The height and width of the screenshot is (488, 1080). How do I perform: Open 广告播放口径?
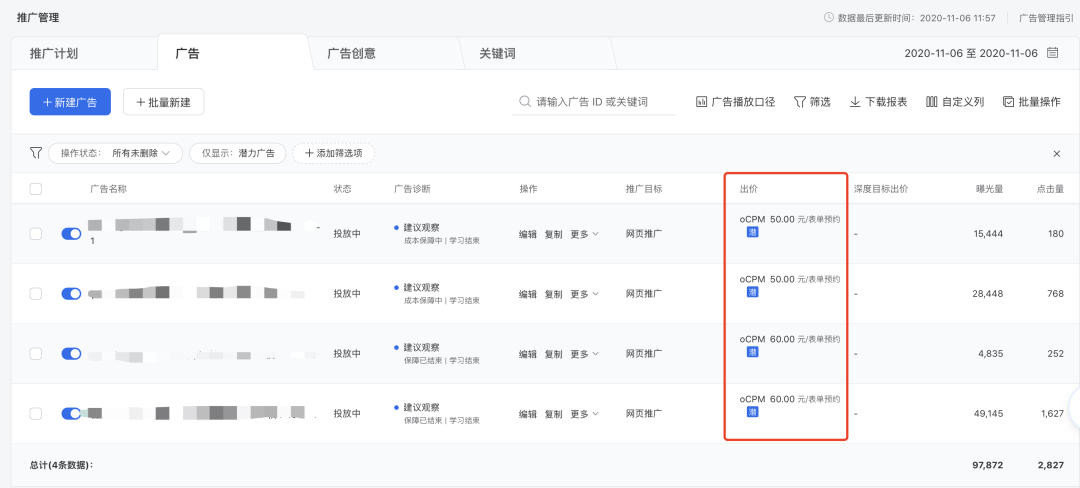click(x=736, y=102)
